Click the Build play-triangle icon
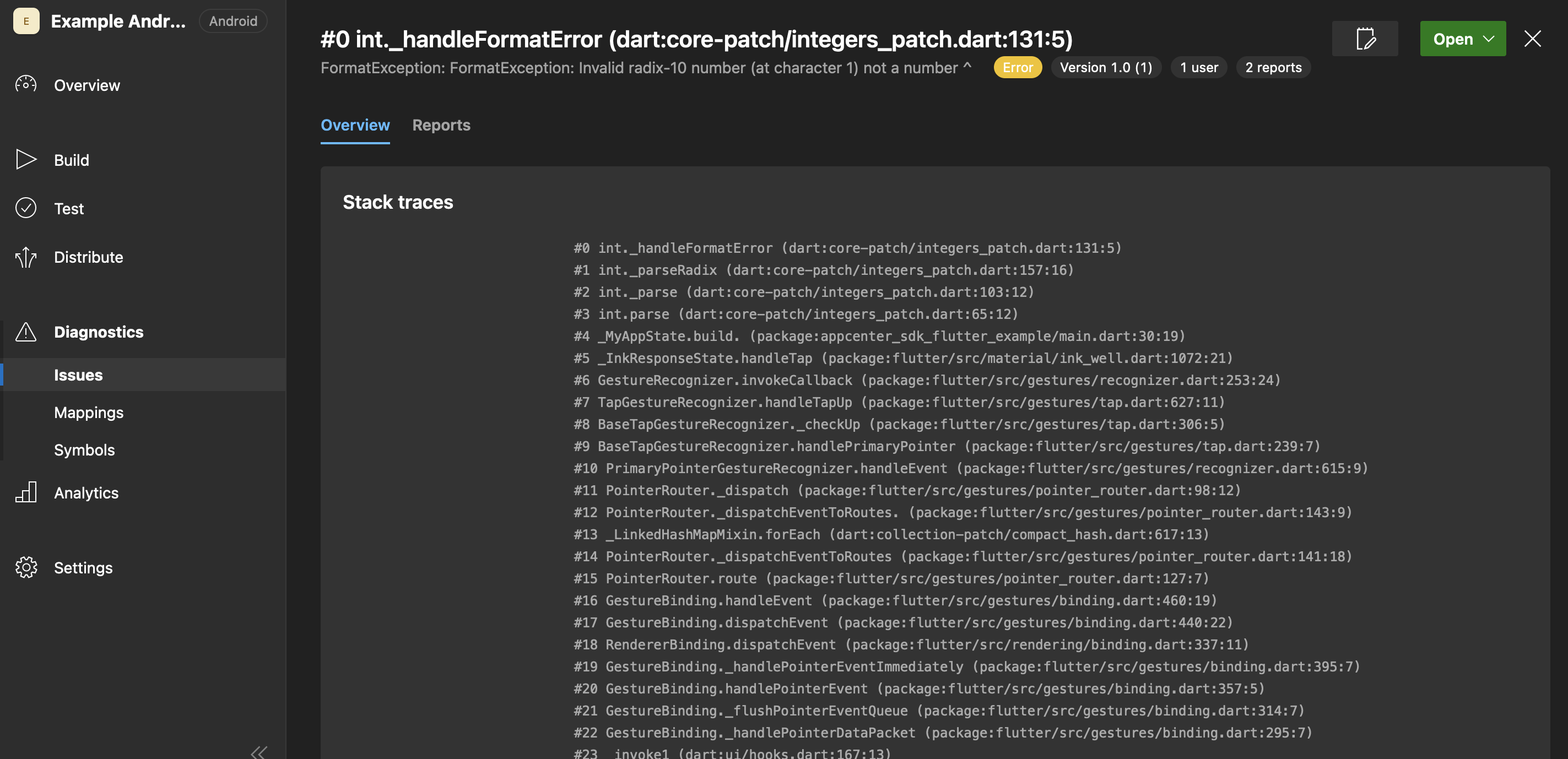Viewport: 1568px width, 759px height. pos(25,160)
